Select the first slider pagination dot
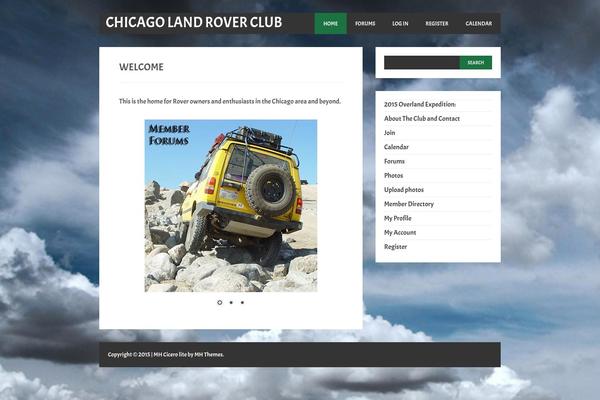The height and width of the screenshot is (400, 600). click(x=220, y=302)
